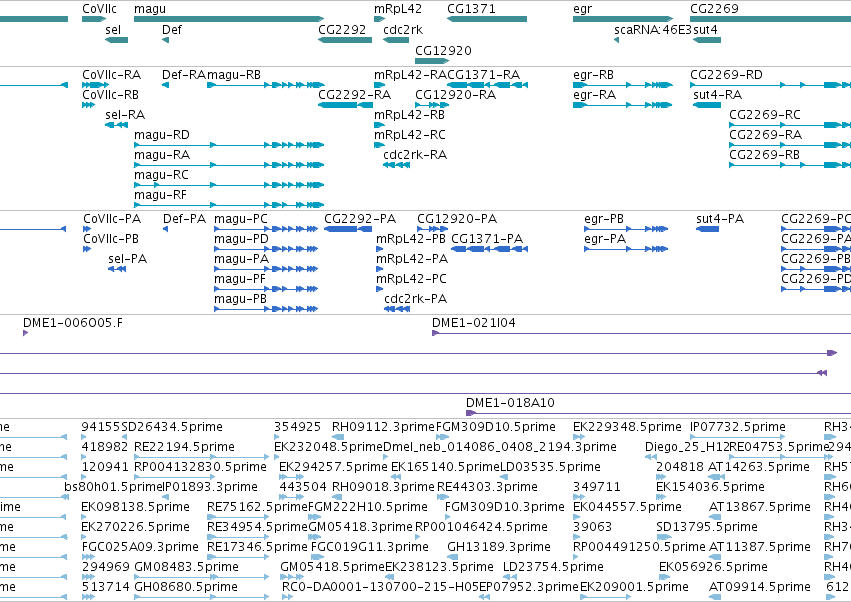Click BAC clone DME1-021I04
The height and width of the screenshot is (602, 851).
474,324
